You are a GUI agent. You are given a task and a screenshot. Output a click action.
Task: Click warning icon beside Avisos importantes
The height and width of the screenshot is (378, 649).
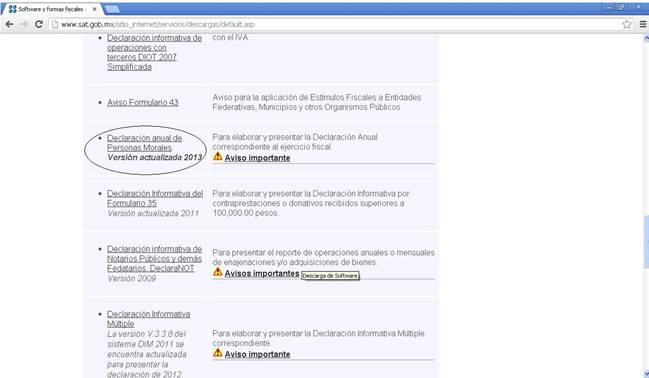(x=217, y=272)
